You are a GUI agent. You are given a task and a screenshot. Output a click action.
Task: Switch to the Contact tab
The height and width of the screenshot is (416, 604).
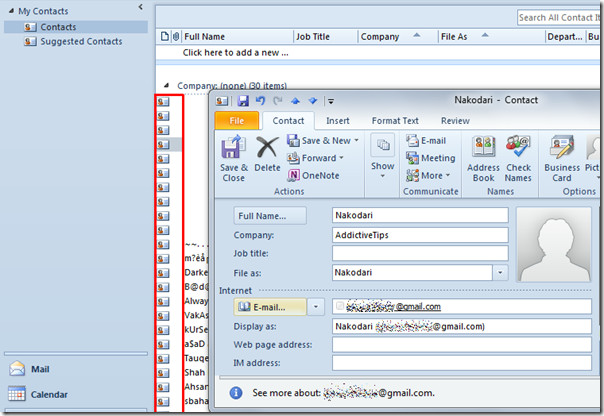pos(288,121)
